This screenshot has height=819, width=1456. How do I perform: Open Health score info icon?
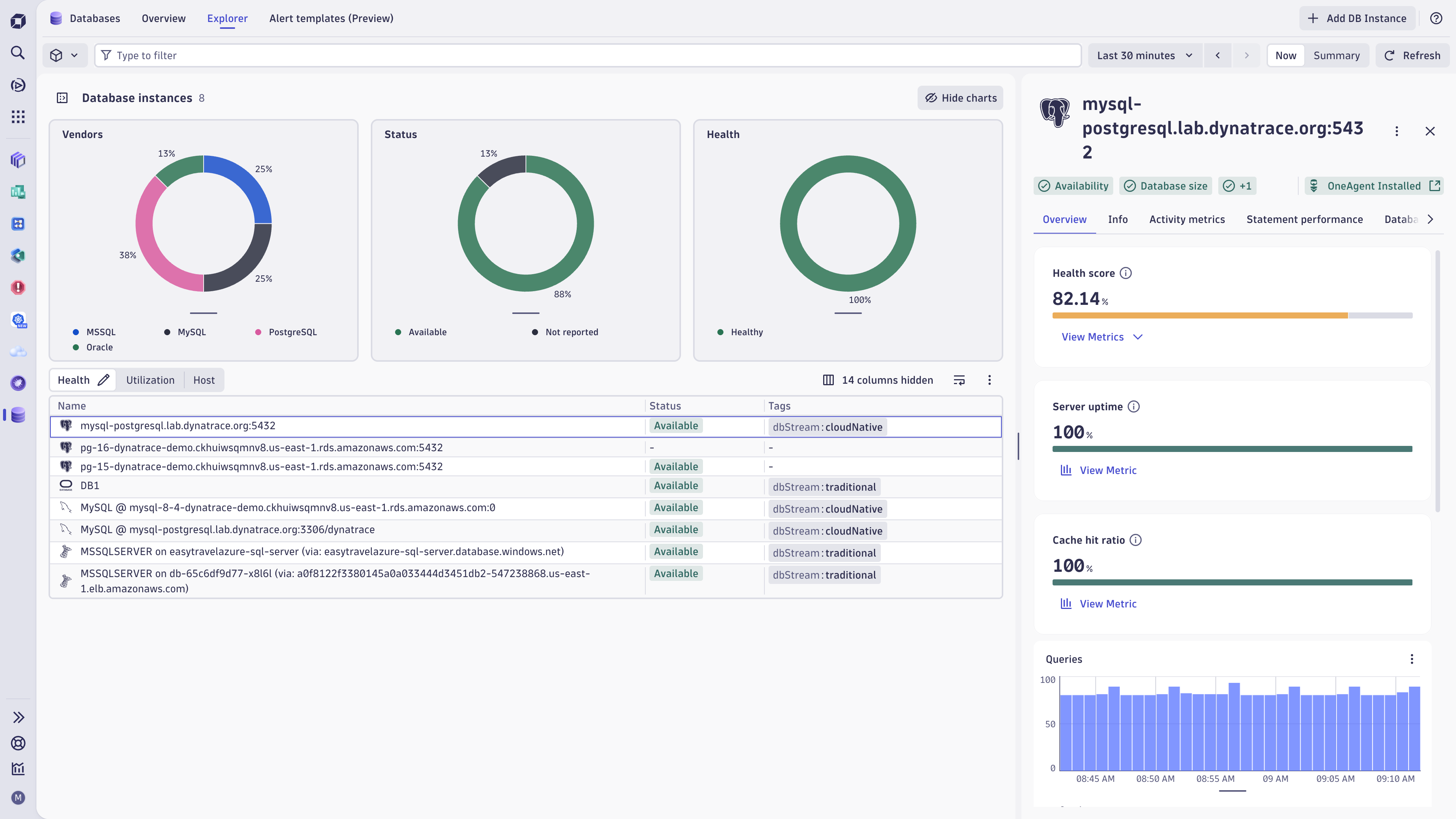click(x=1125, y=273)
